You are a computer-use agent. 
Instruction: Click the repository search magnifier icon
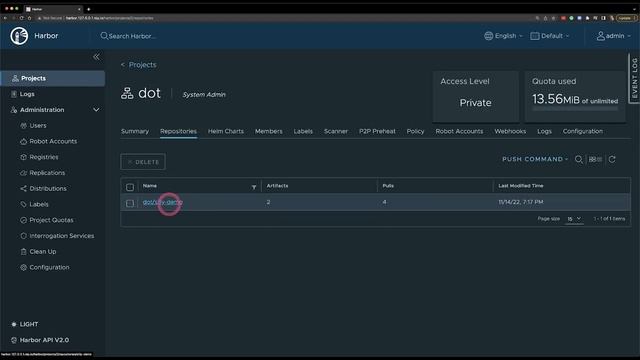(x=578, y=160)
